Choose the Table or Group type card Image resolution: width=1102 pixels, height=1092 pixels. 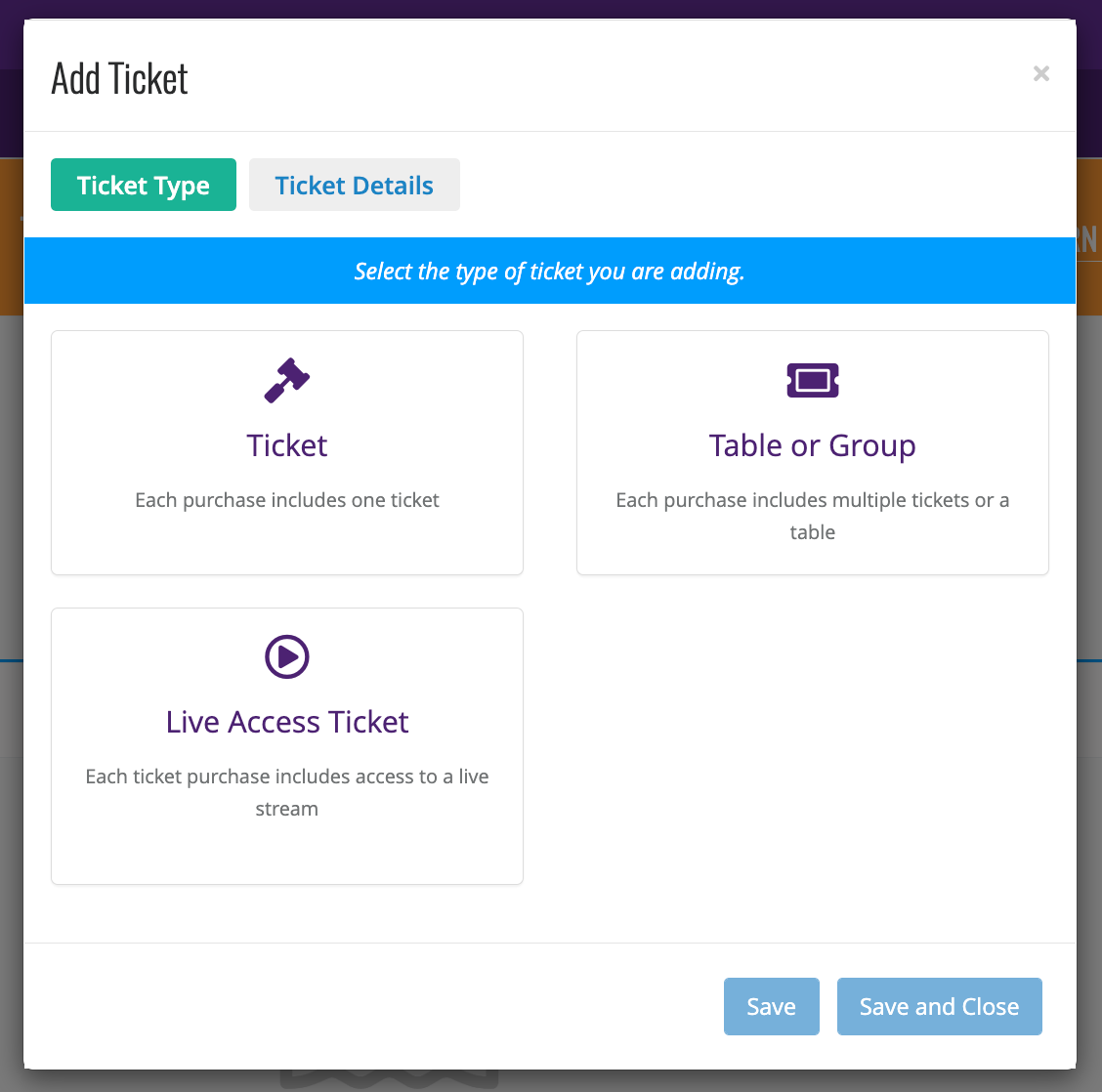click(x=813, y=452)
